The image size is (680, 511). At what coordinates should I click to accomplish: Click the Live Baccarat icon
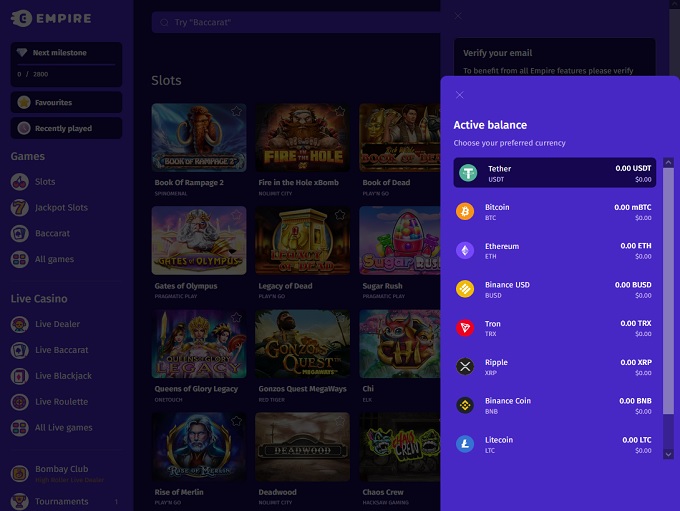pyautogui.click(x=20, y=350)
